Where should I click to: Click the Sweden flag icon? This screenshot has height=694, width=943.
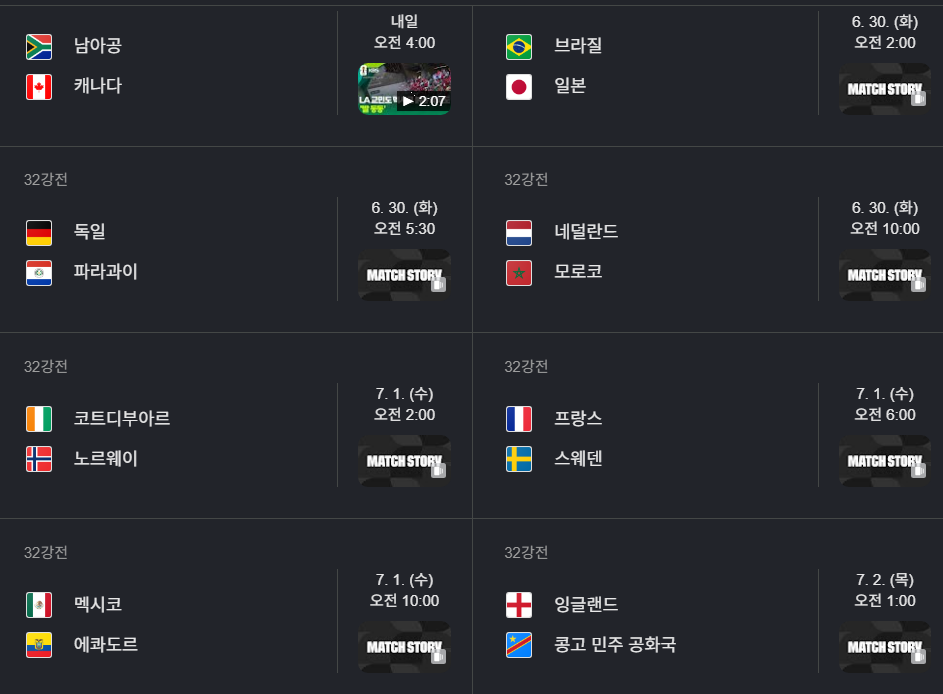[x=519, y=459]
